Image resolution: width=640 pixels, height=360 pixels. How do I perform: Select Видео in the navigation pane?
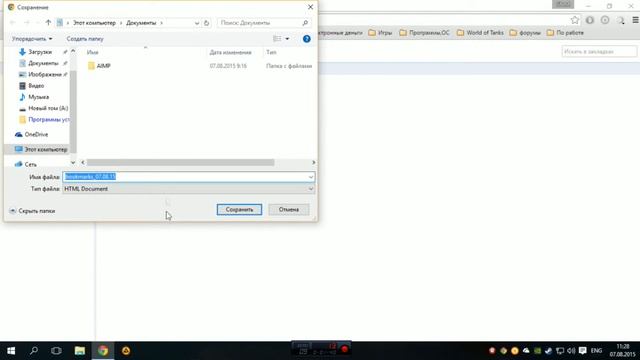pyautogui.click(x=36, y=86)
